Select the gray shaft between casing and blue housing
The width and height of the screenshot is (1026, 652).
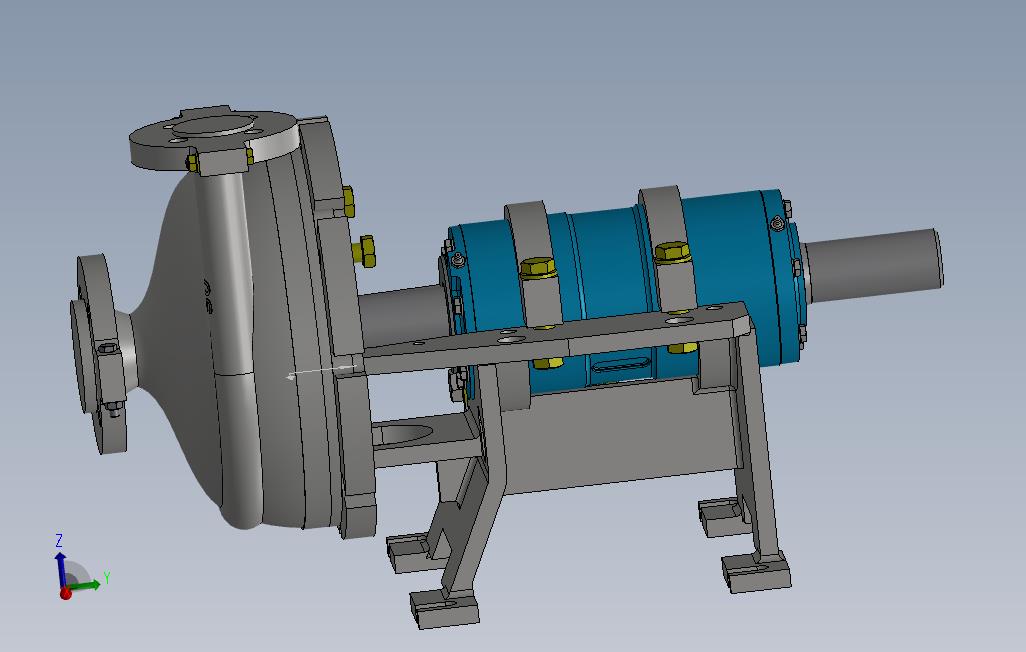pyautogui.click(x=402, y=317)
